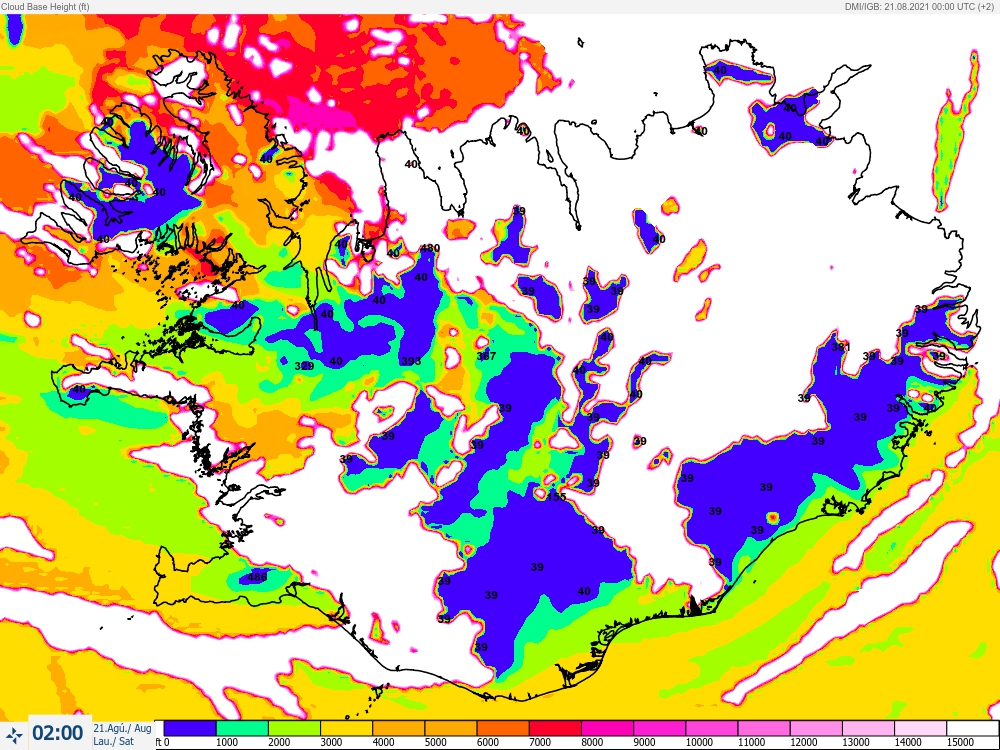Click the 480 value on the map

coord(431,248)
